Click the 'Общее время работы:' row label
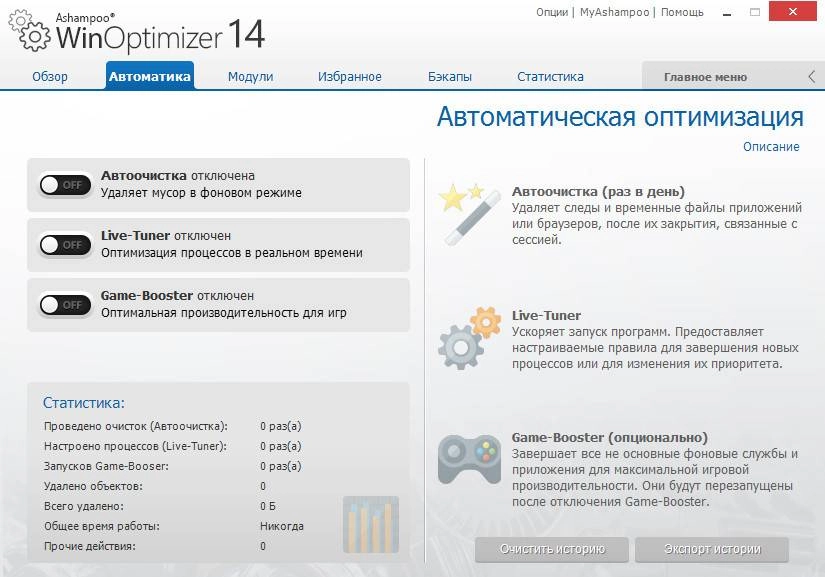Image resolution: width=825 pixels, height=577 pixels. 102,526
